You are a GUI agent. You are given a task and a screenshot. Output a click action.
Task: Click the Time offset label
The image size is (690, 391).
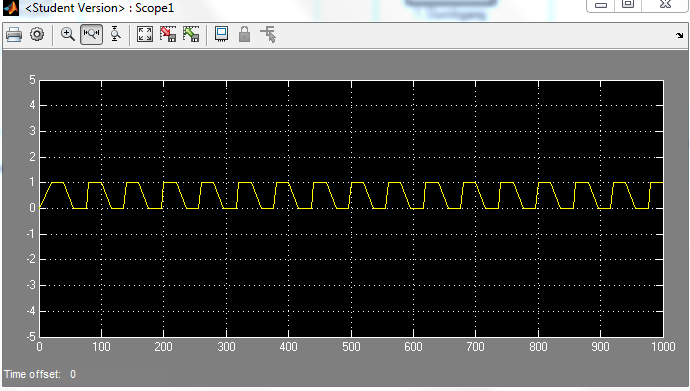point(32,374)
